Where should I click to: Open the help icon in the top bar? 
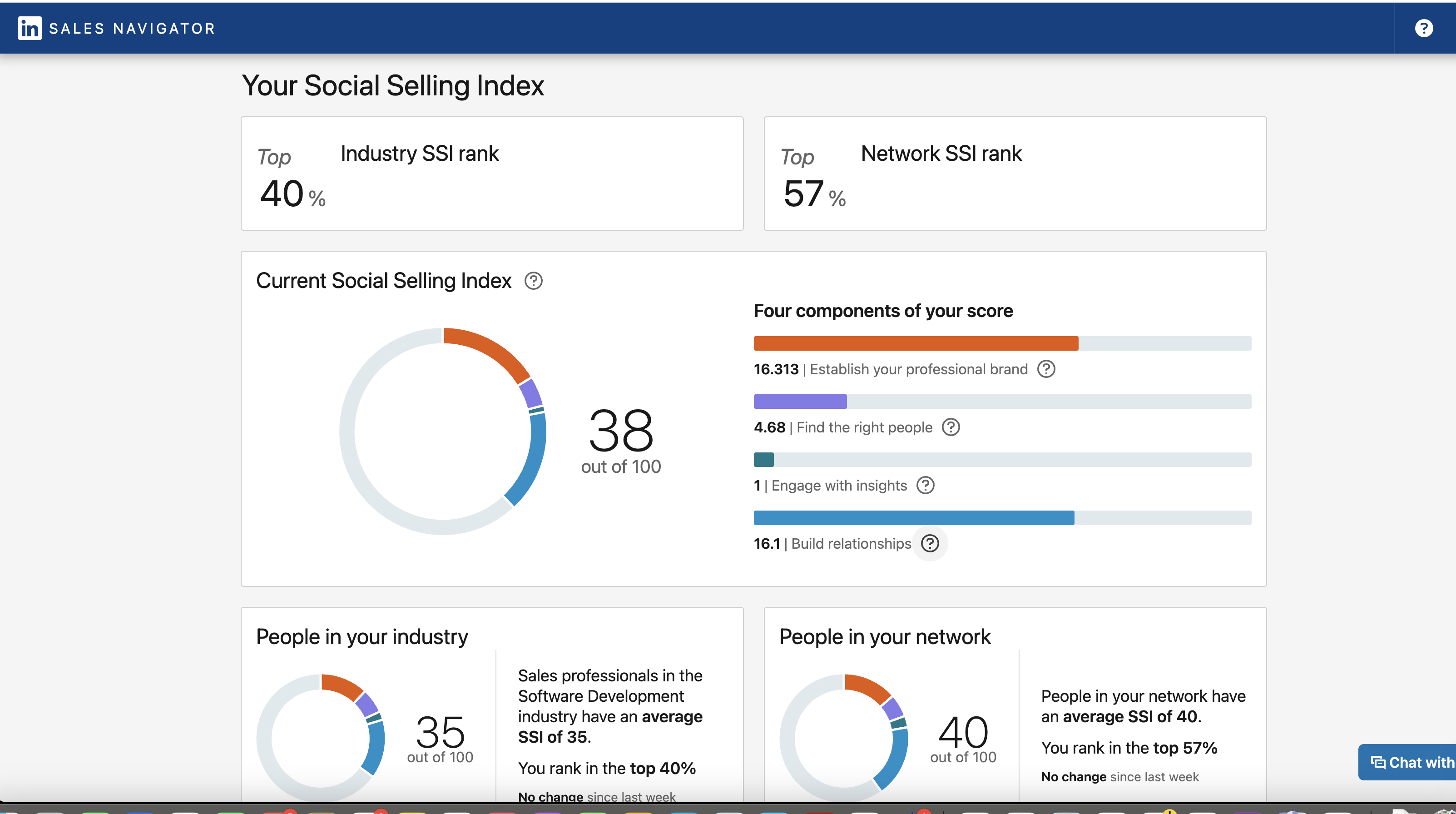[1424, 28]
